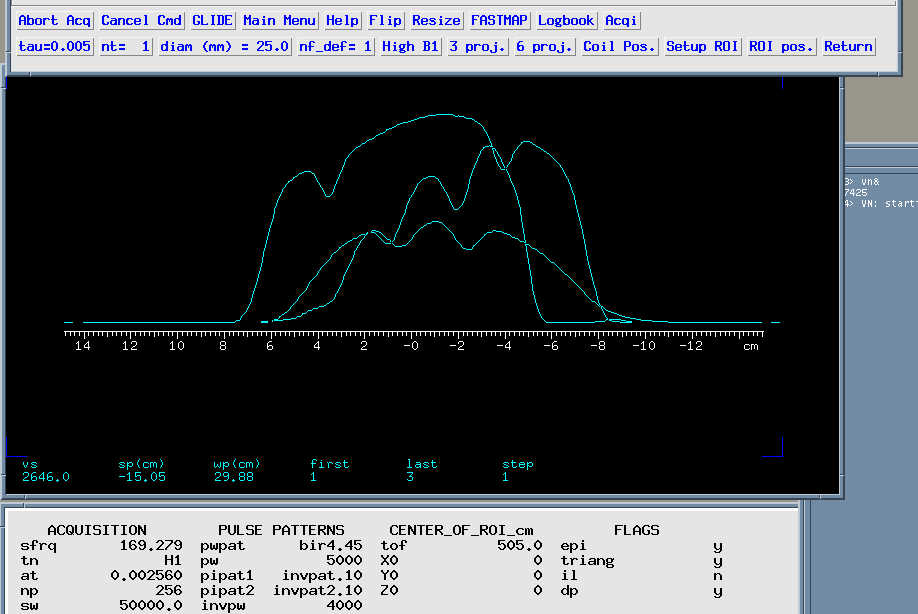Click the epi flag label
Image resolution: width=918 pixels, height=614 pixels.
click(573, 546)
